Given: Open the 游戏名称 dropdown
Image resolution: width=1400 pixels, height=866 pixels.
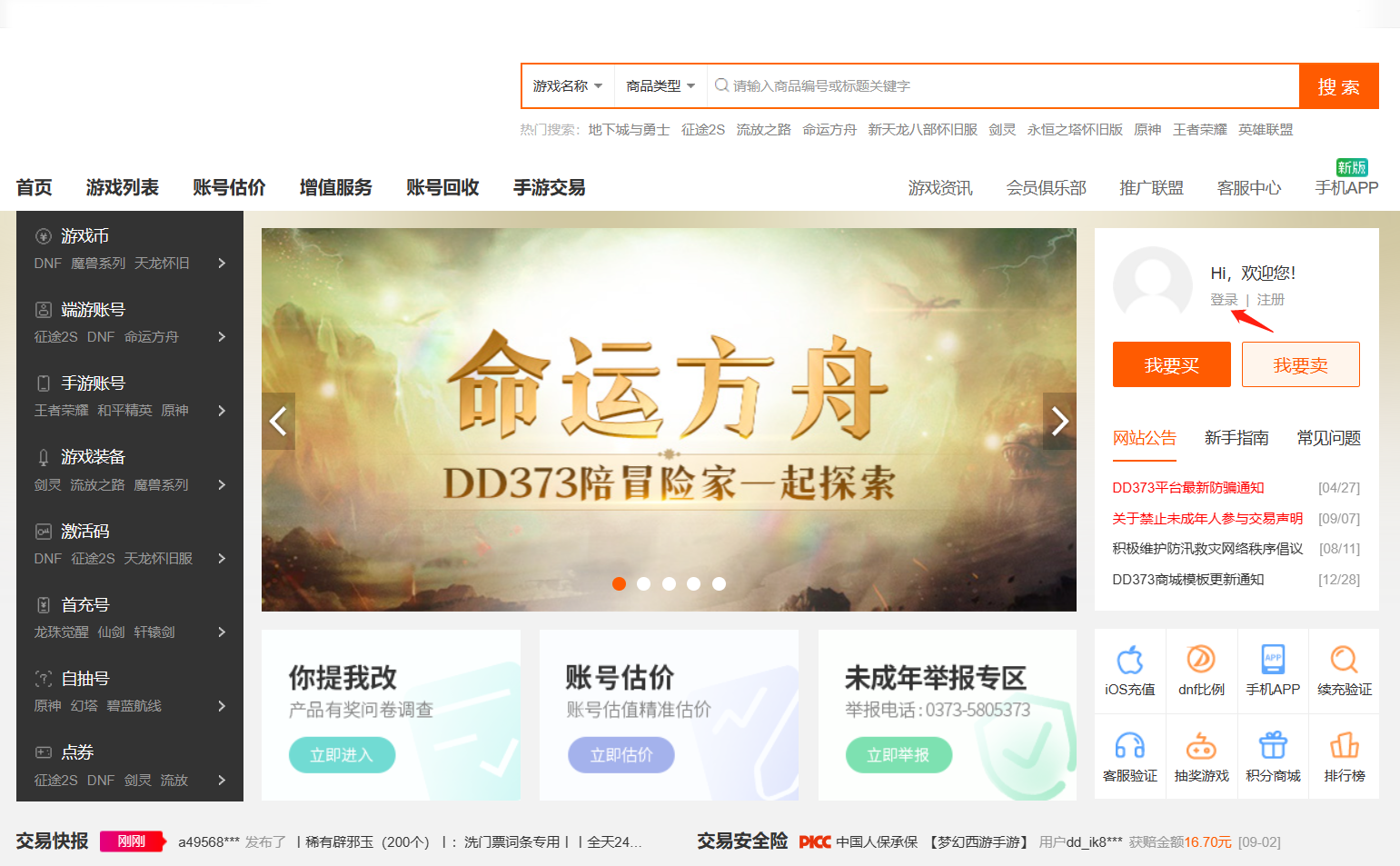Looking at the screenshot, I should (568, 86).
